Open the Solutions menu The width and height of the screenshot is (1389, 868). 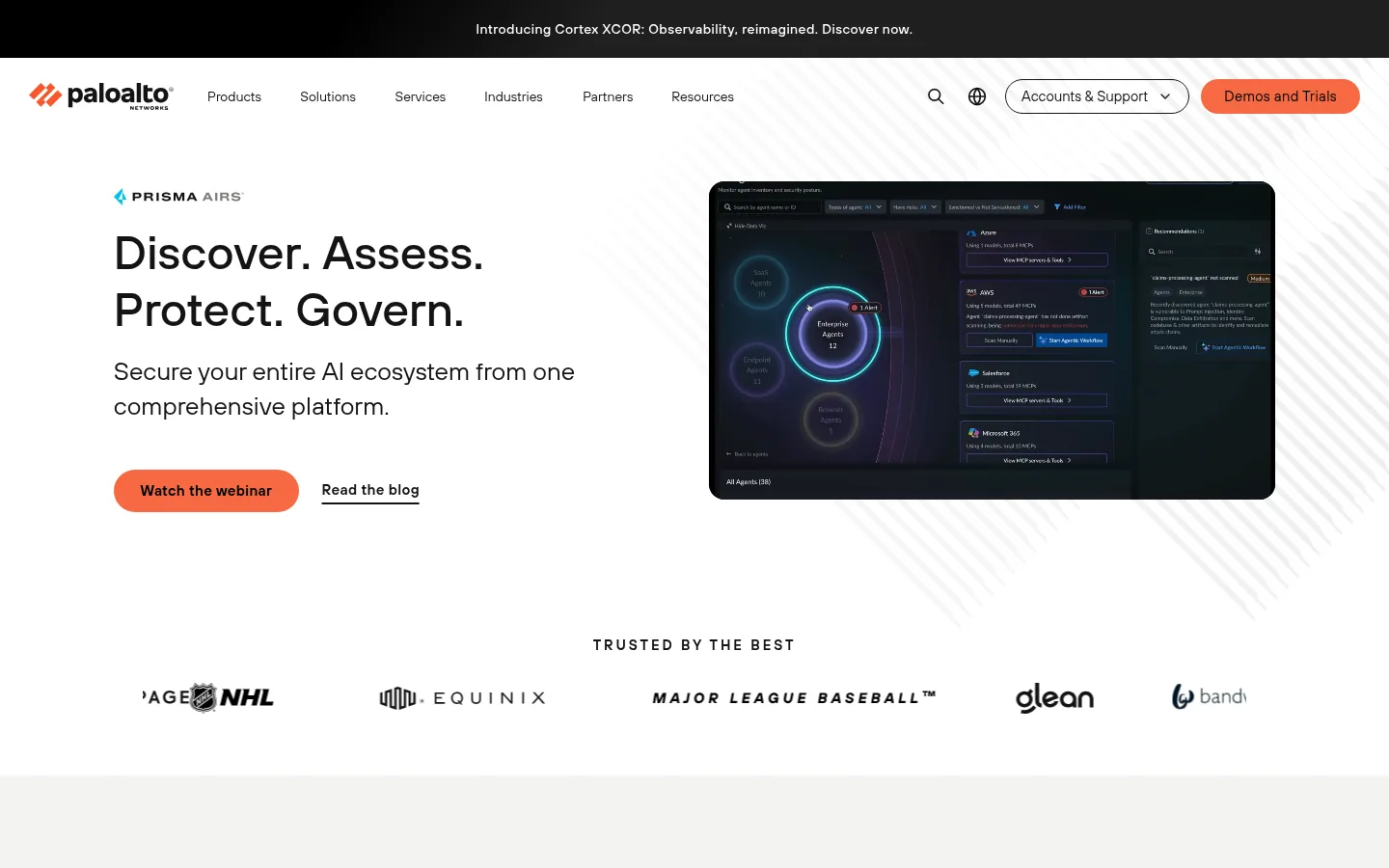[328, 96]
